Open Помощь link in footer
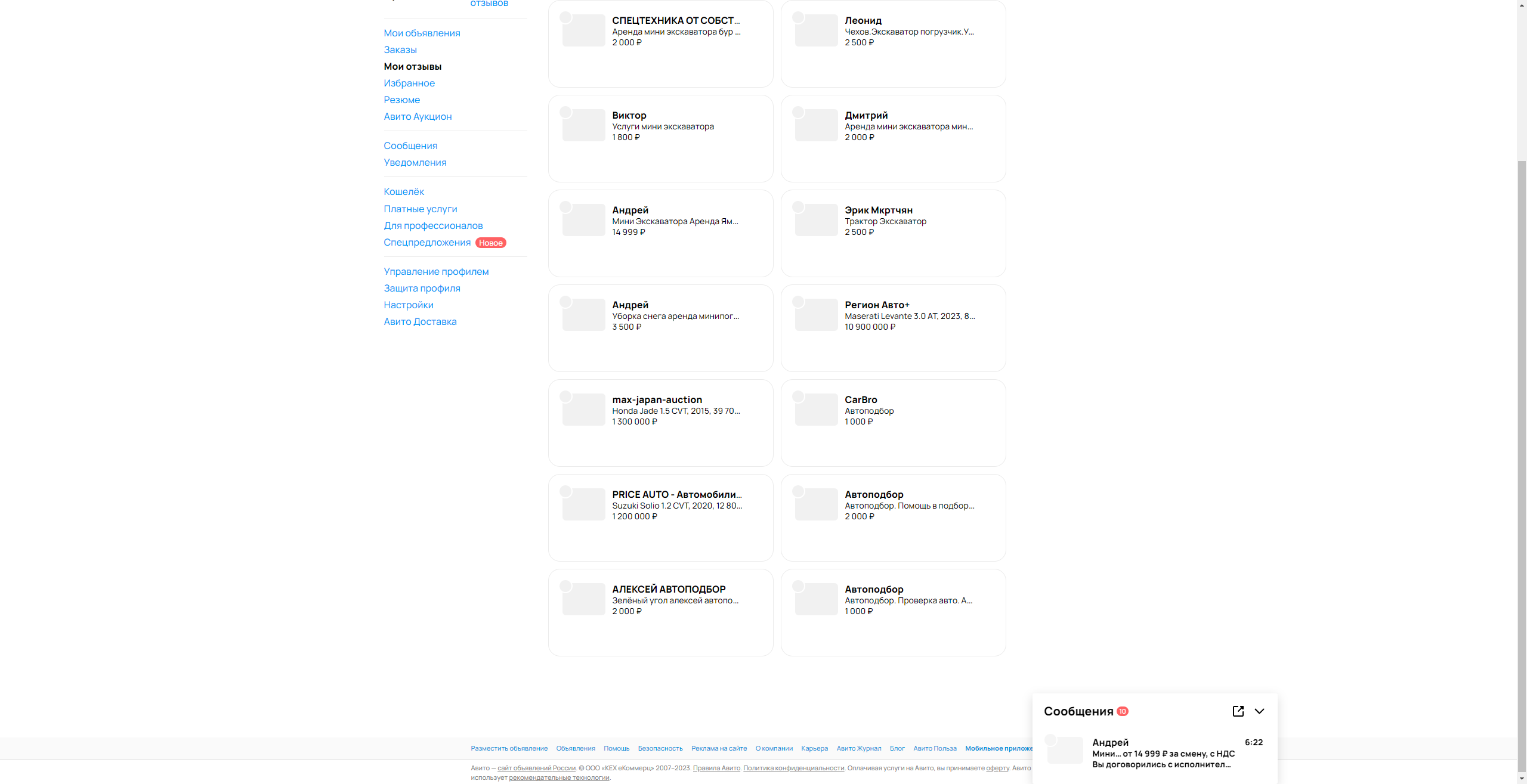1527x784 pixels. click(x=616, y=748)
